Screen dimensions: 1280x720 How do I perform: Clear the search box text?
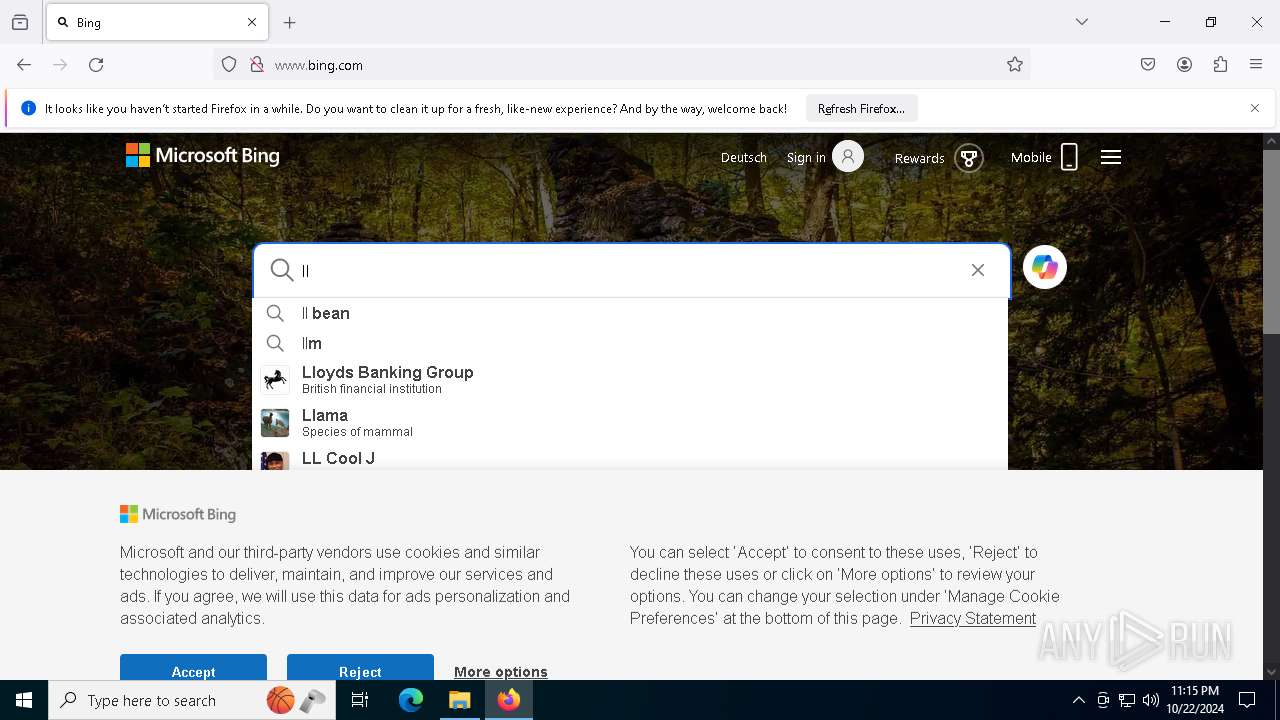(978, 270)
